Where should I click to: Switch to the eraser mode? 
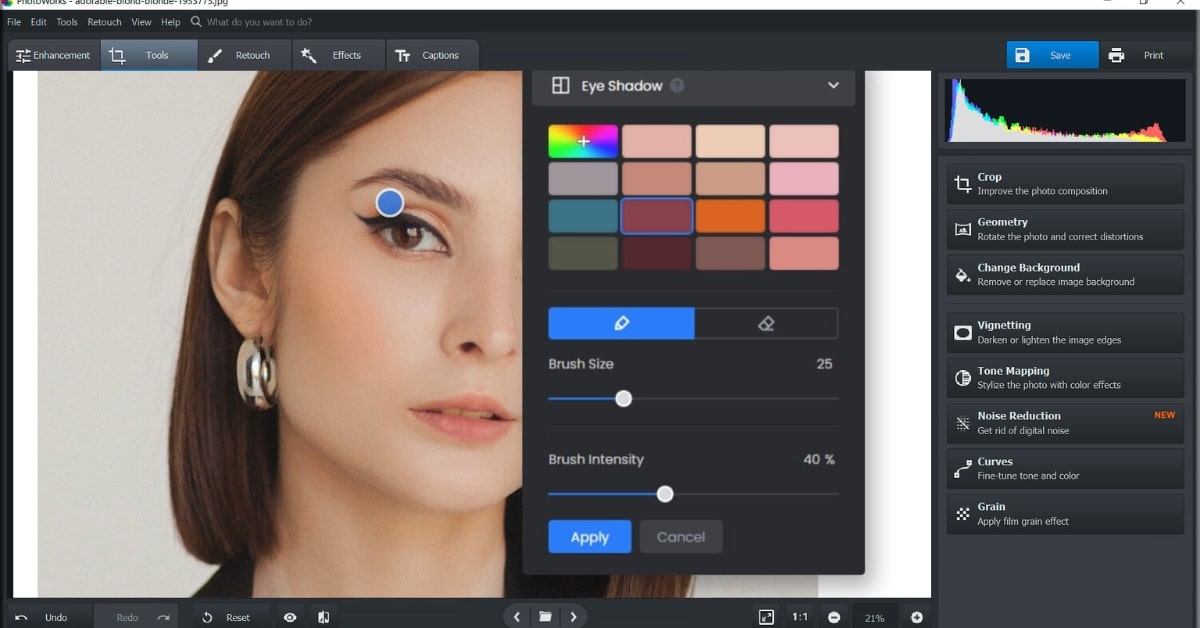[x=766, y=323]
